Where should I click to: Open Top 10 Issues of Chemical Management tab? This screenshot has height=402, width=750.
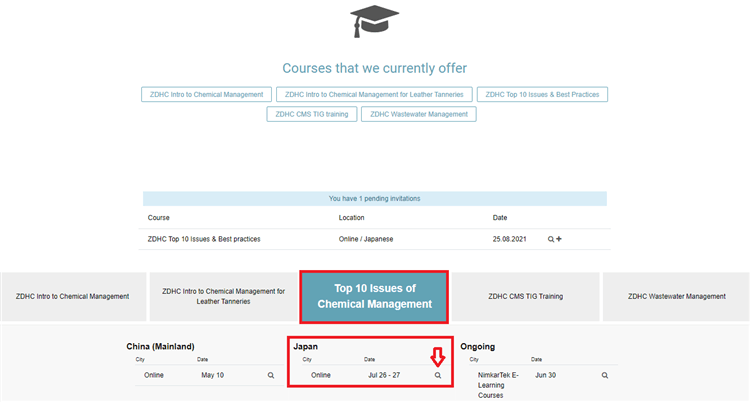pyautogui.click(x=375, y=297)
